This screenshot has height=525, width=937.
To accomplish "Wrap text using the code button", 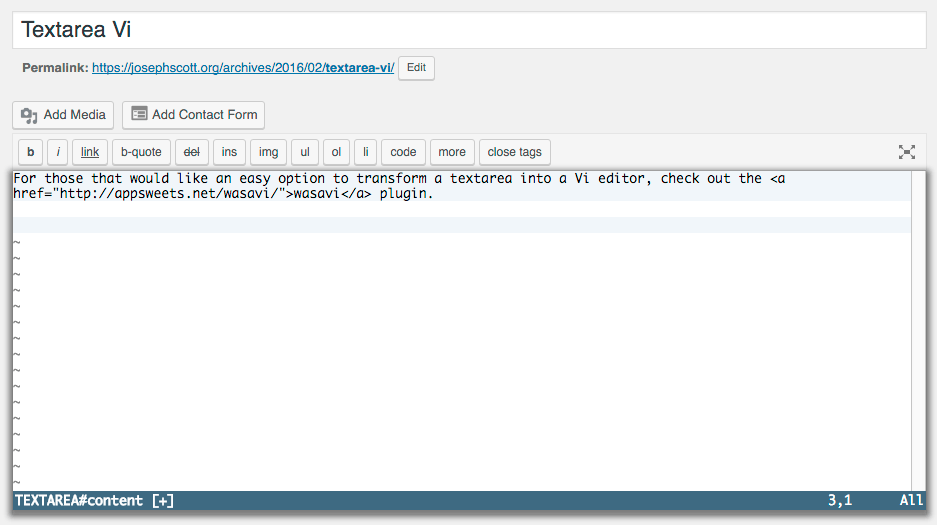I will click(403, 152).
